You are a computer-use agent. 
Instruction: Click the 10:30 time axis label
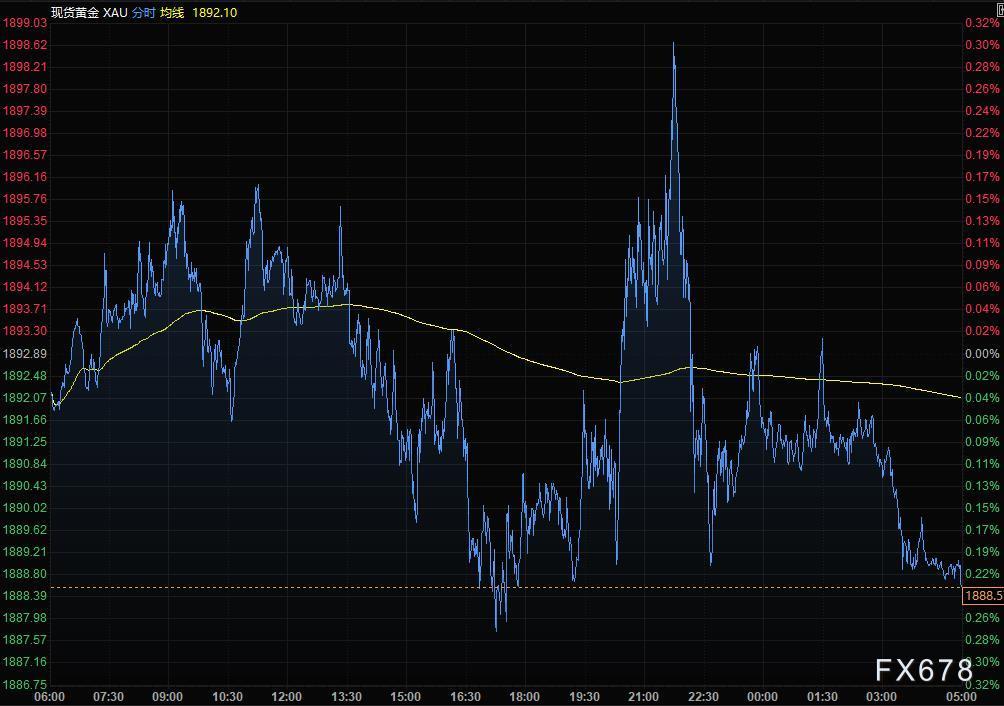coord(227,697)
